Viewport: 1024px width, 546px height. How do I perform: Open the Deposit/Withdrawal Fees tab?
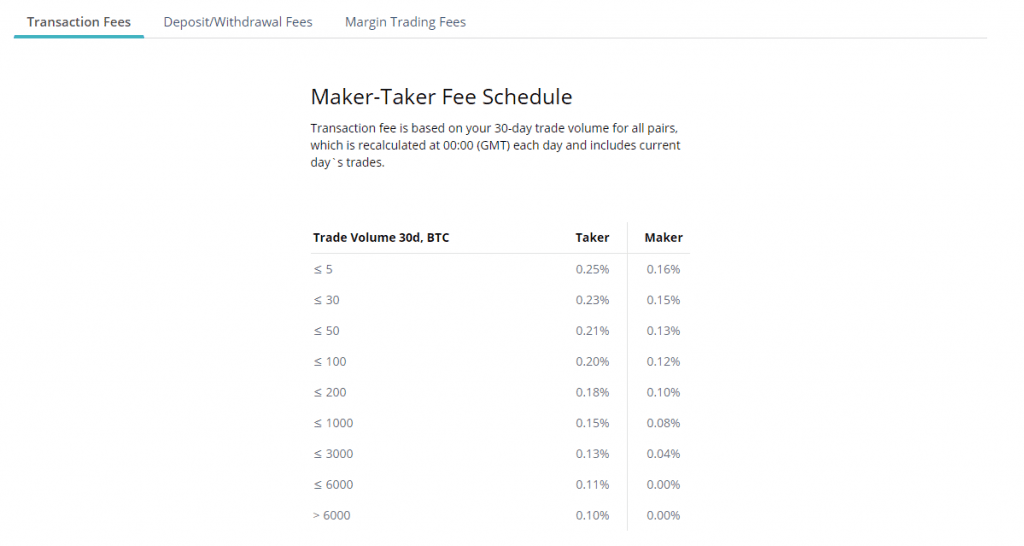(238, 22)
